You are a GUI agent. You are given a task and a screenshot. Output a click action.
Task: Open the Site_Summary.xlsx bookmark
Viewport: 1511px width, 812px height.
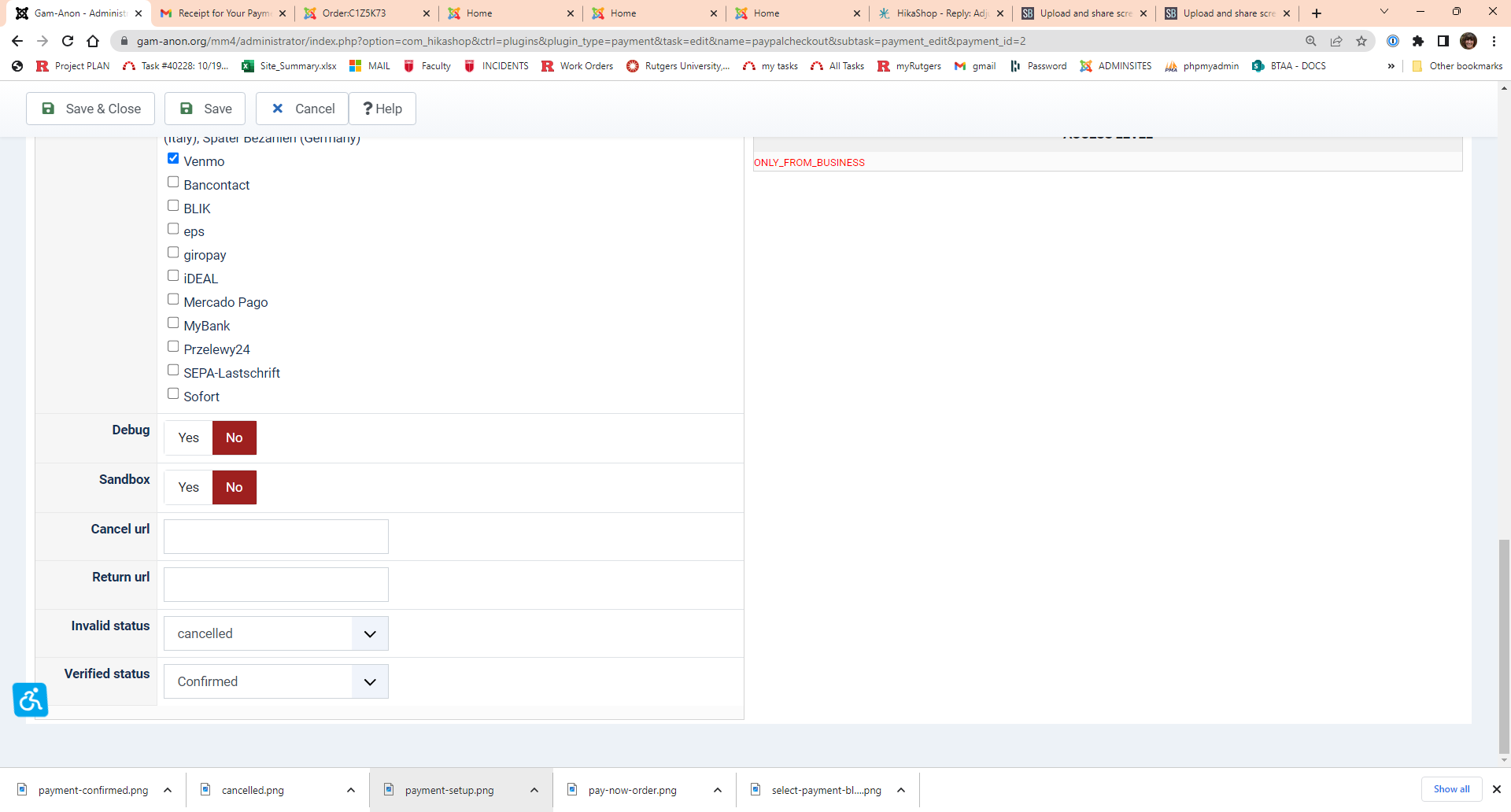[x=290, y=66]
